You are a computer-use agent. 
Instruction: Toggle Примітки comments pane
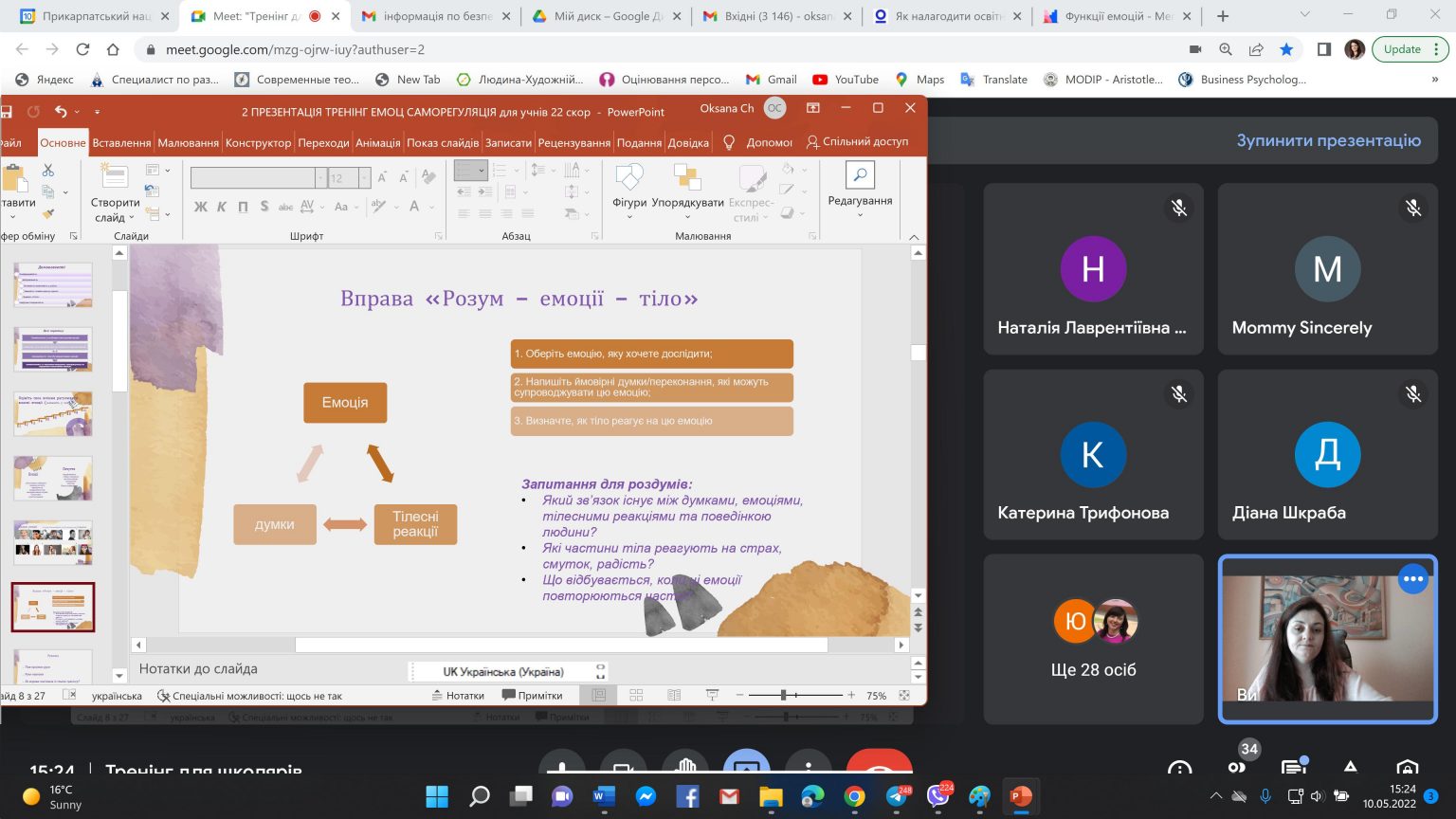[533, 696]
